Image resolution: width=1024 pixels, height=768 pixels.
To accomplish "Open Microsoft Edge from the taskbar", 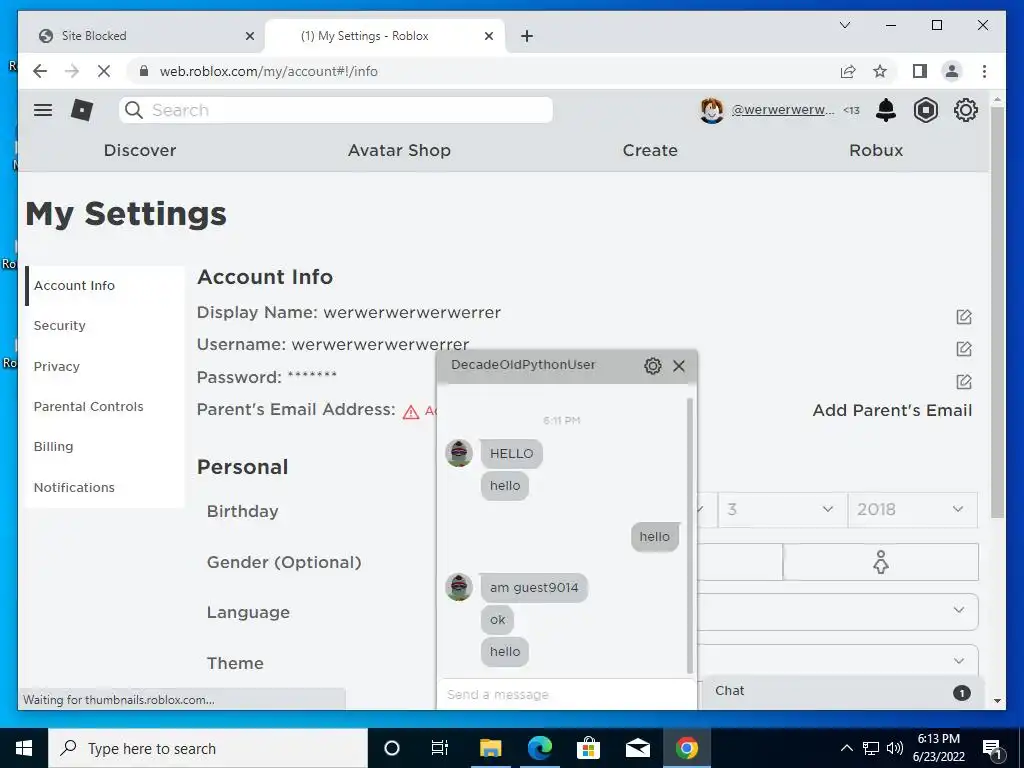I will click(x=540, y=748).
